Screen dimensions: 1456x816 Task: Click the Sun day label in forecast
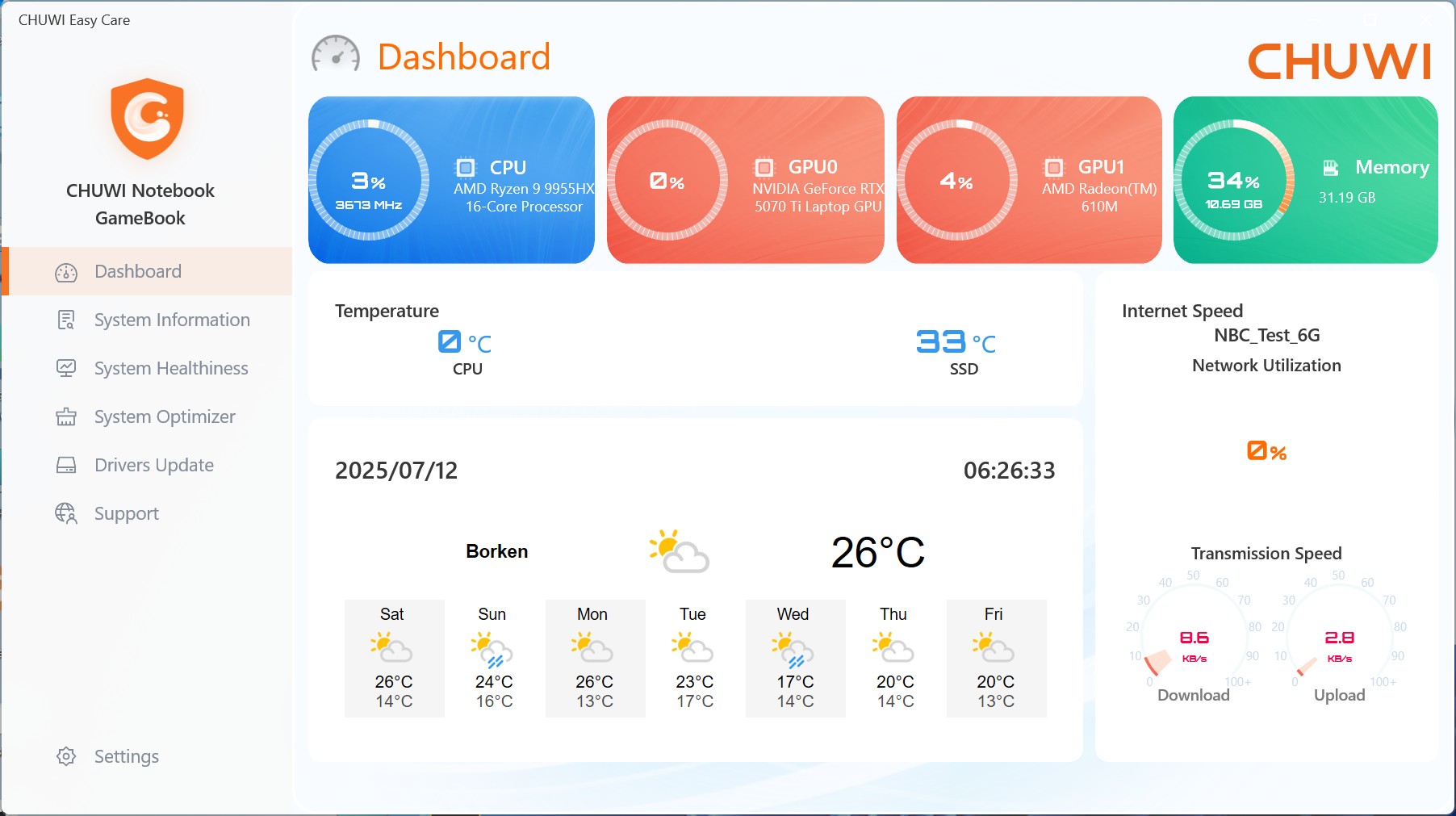(492, 614)
